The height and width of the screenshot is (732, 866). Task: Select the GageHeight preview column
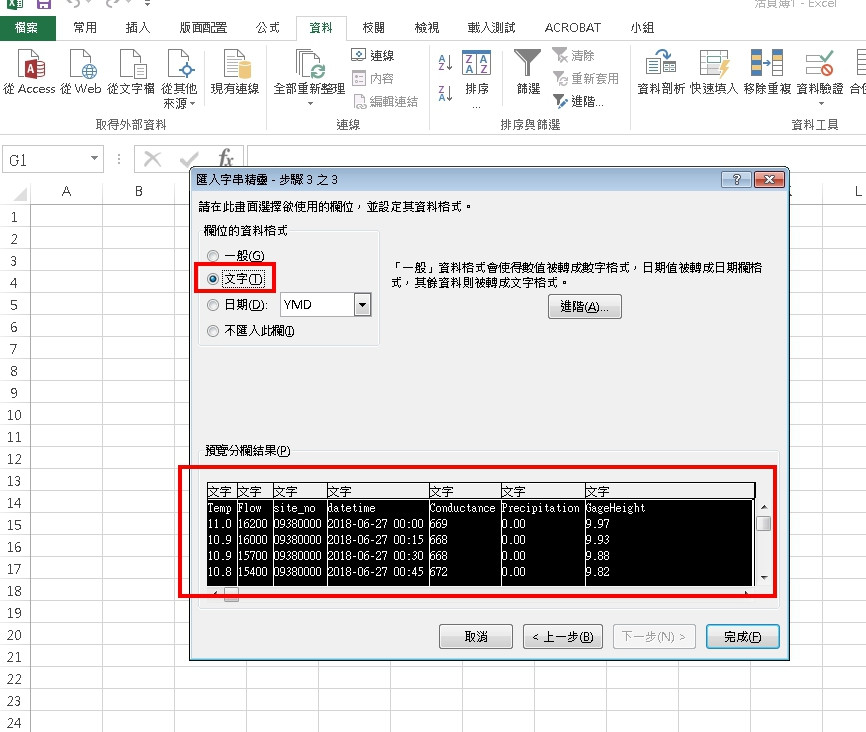click(x=669, y=535)
